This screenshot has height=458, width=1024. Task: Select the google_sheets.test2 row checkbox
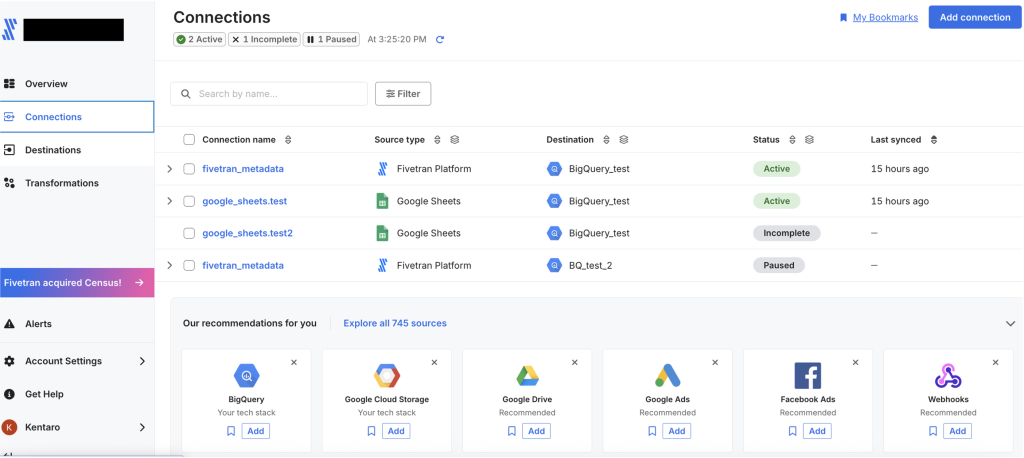click(189, 233)
